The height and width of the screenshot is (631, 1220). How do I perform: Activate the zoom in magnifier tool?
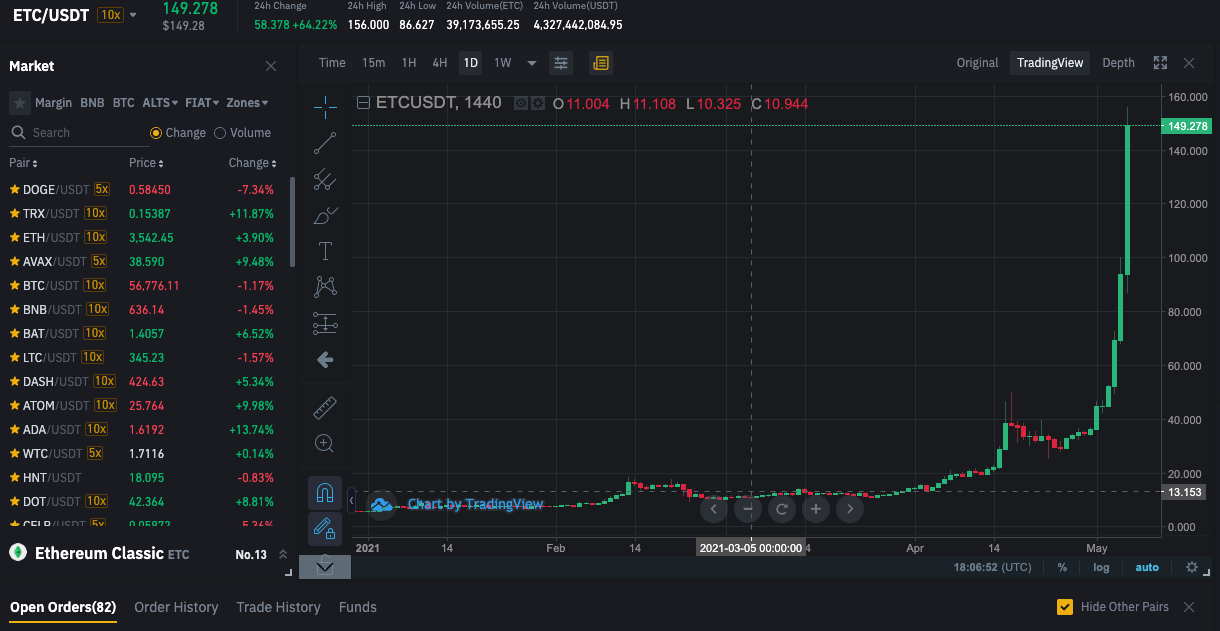[324, 443]
